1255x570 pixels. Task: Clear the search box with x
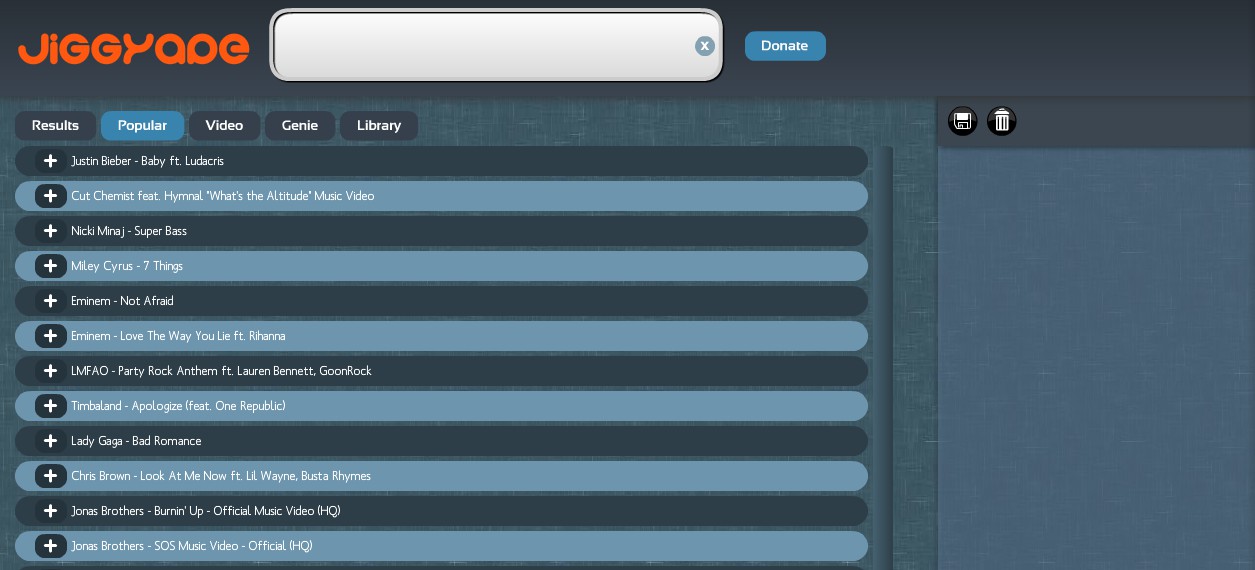(x=705, y=45)
